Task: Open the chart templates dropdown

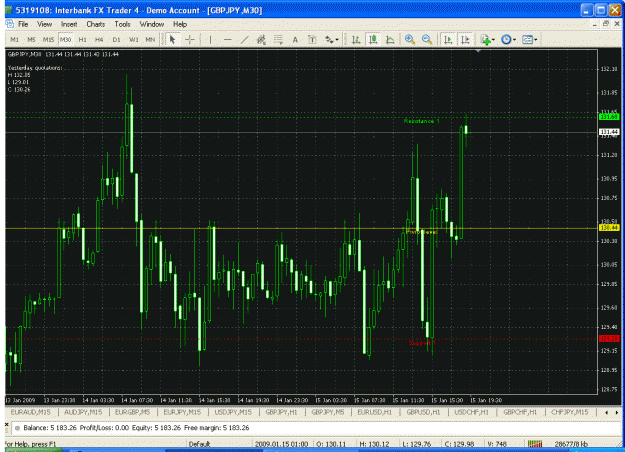Action: point(529,39)
